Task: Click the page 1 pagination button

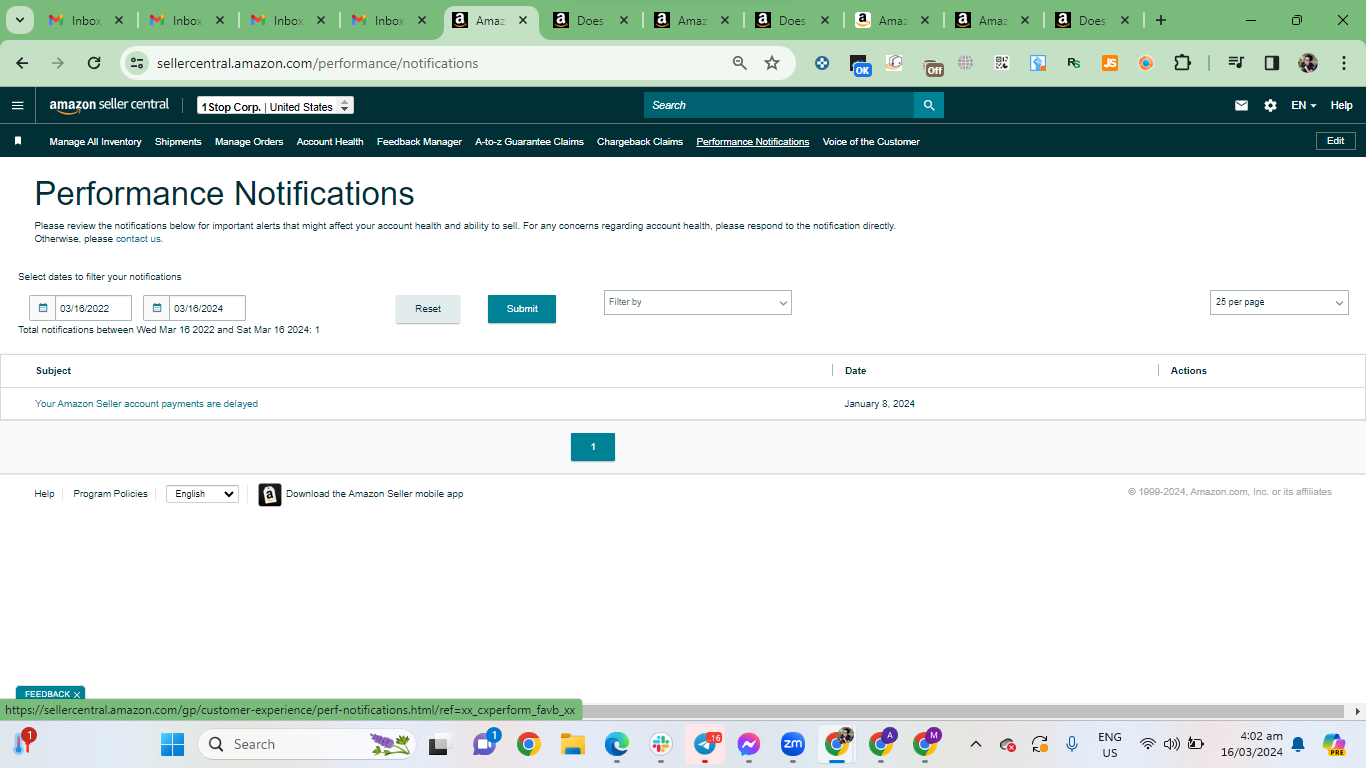Action: [593, 447]
